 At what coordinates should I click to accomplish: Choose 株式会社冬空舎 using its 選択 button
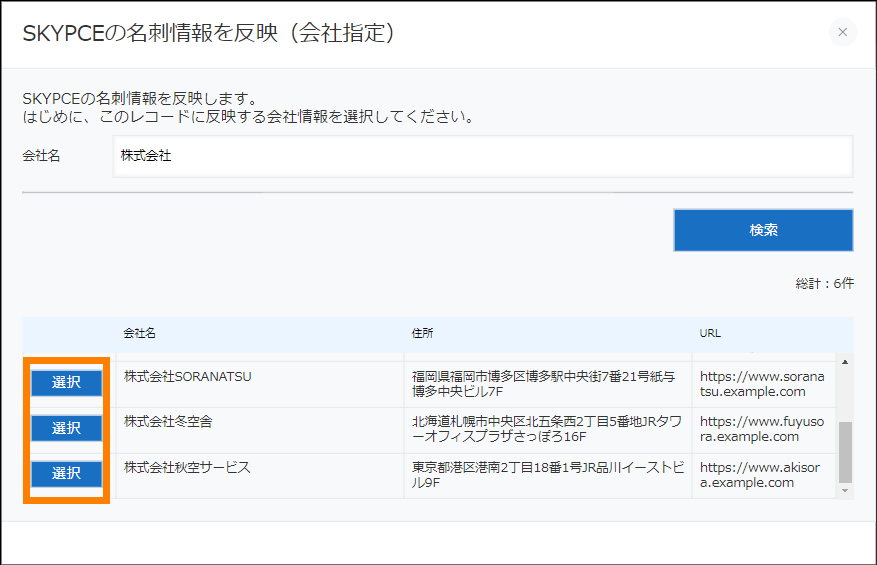click(x=66, y=428)
